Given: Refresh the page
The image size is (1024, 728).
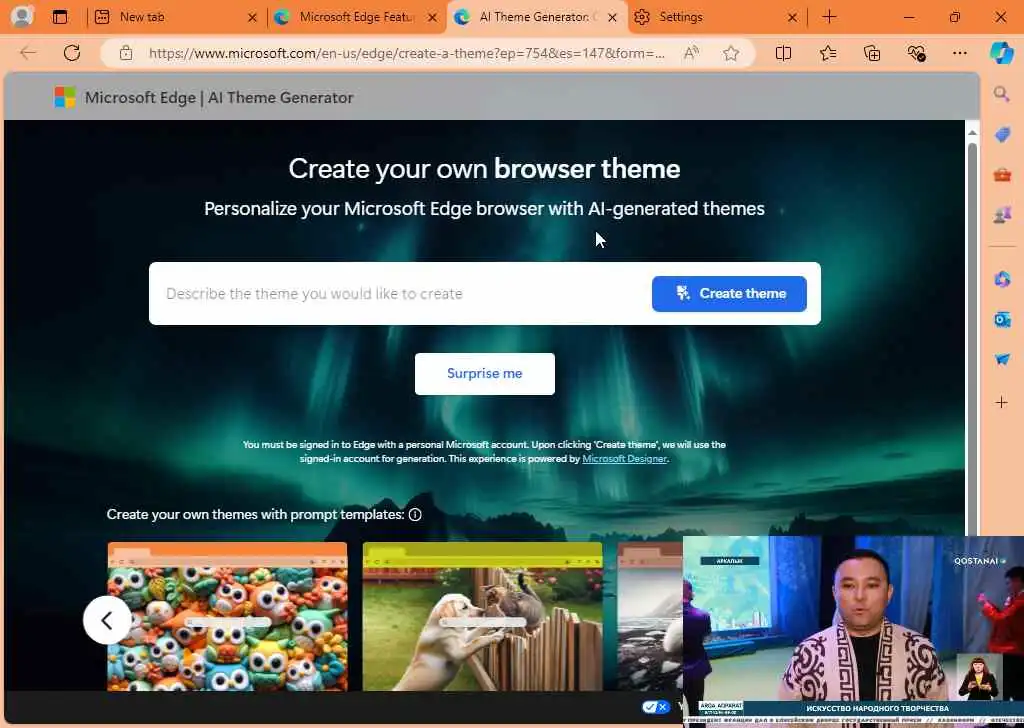Looking at the screenshot, I should tap(72, 54).
